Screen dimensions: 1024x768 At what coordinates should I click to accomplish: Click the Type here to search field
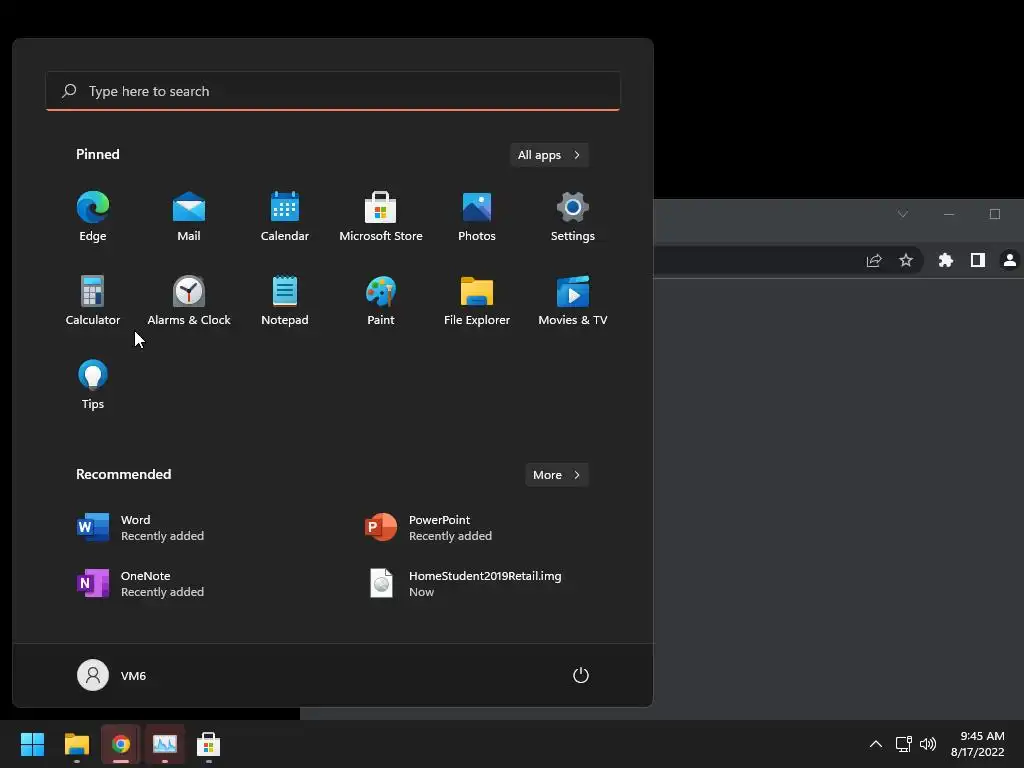tap(333, 91)
